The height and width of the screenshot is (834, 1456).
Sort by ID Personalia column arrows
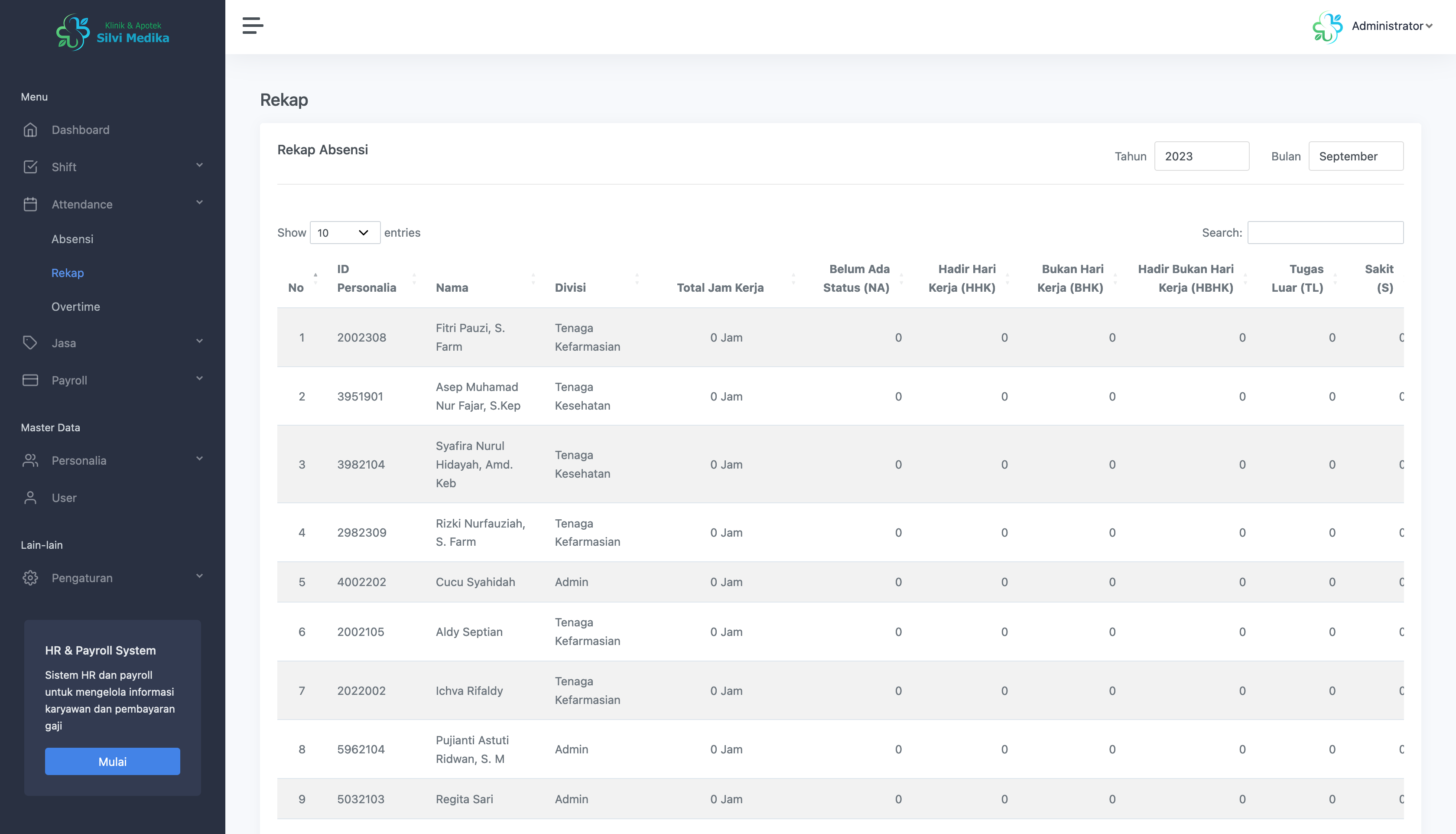click(x=414, y=278)
